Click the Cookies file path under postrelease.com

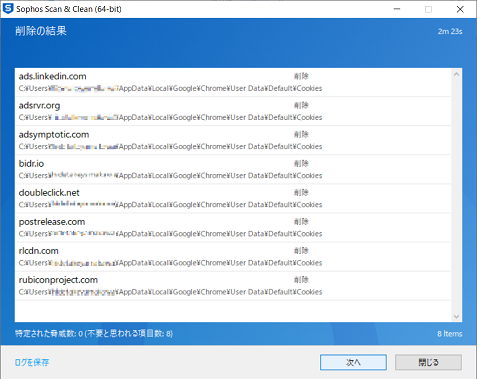pyautogui.click(x=170, y=234)
